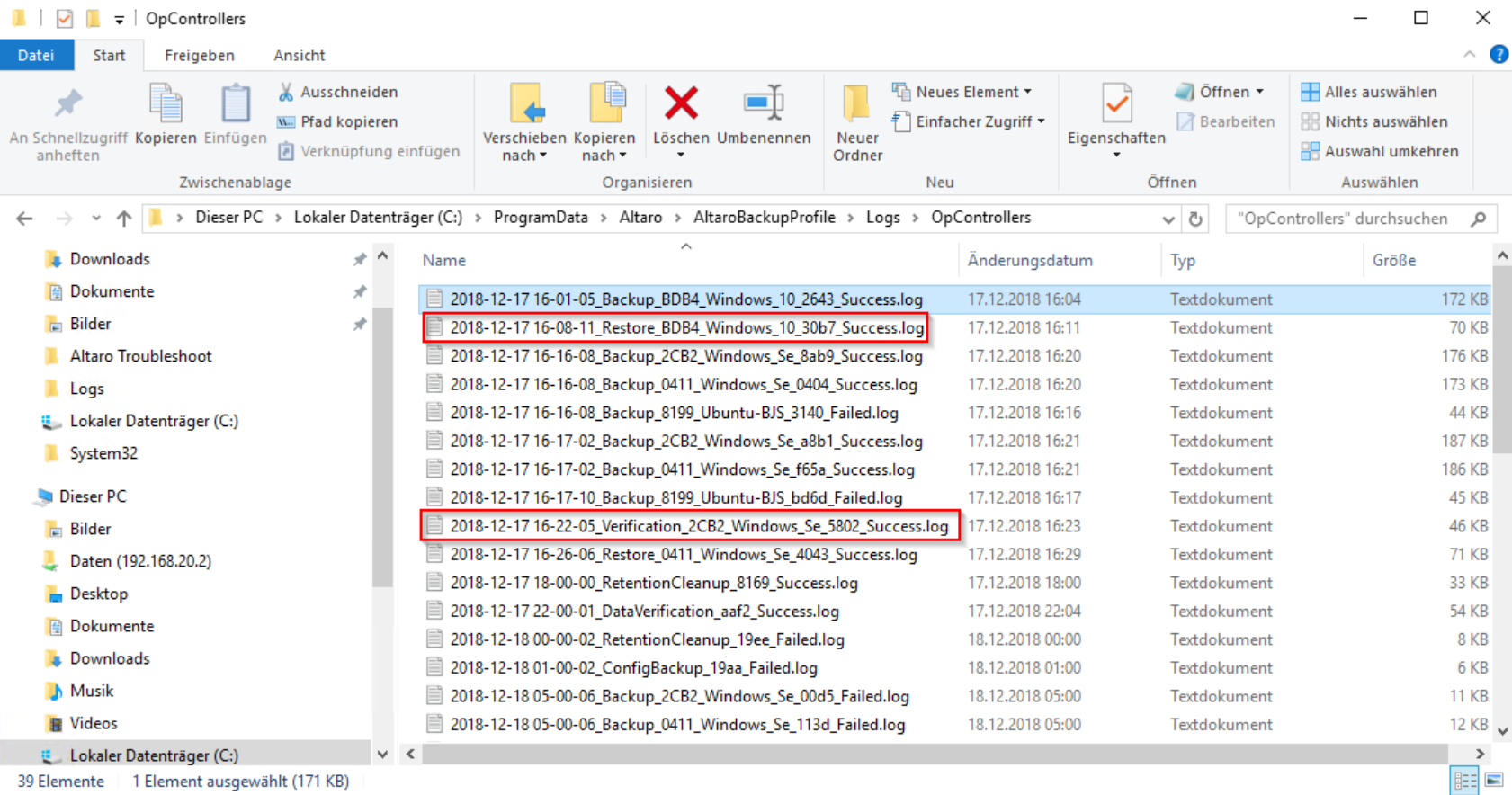Open the Datei menu tab
The image size is (1512, 795).
click(36, 56)
